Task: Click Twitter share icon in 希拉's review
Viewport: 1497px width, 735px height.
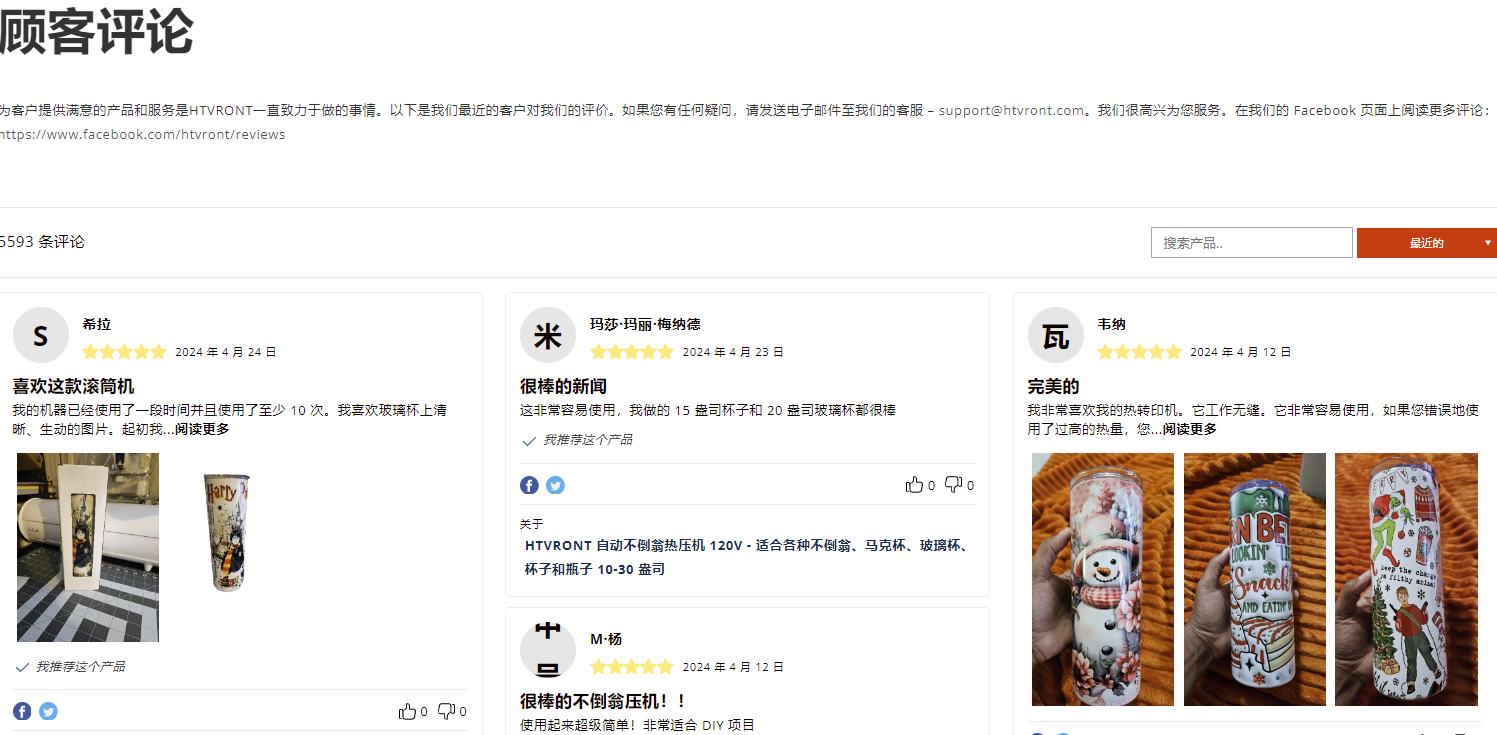Action: pos(48,711)
